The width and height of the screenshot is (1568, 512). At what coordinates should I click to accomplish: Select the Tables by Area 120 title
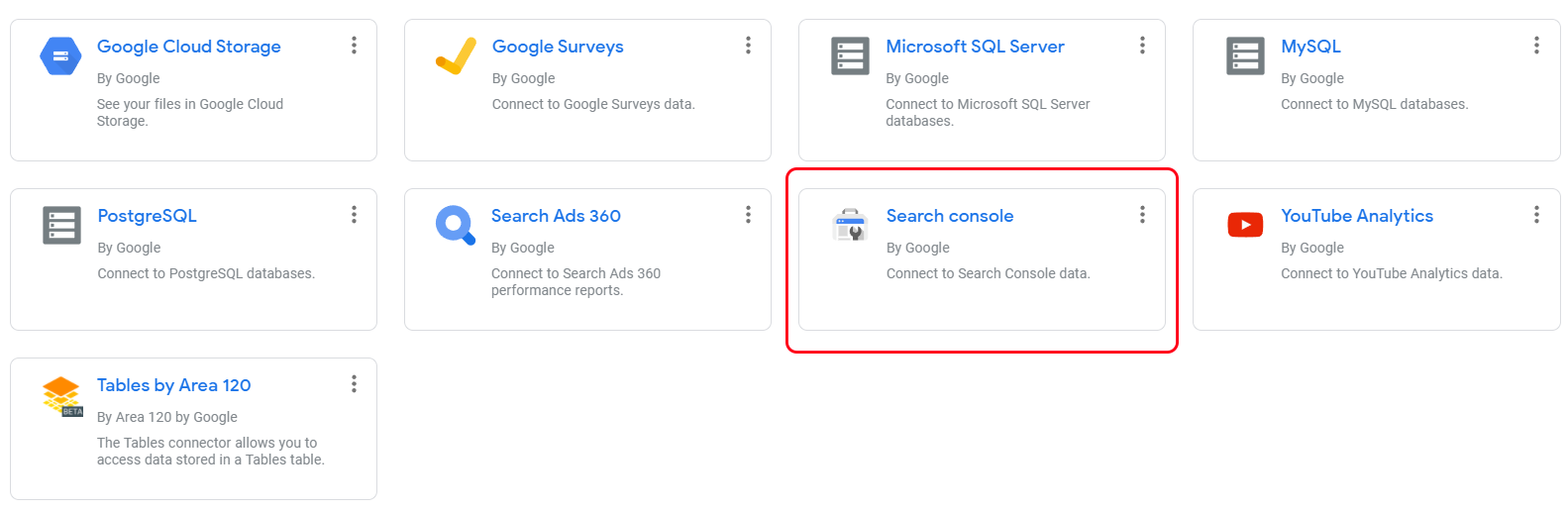[x=173, y=385]
